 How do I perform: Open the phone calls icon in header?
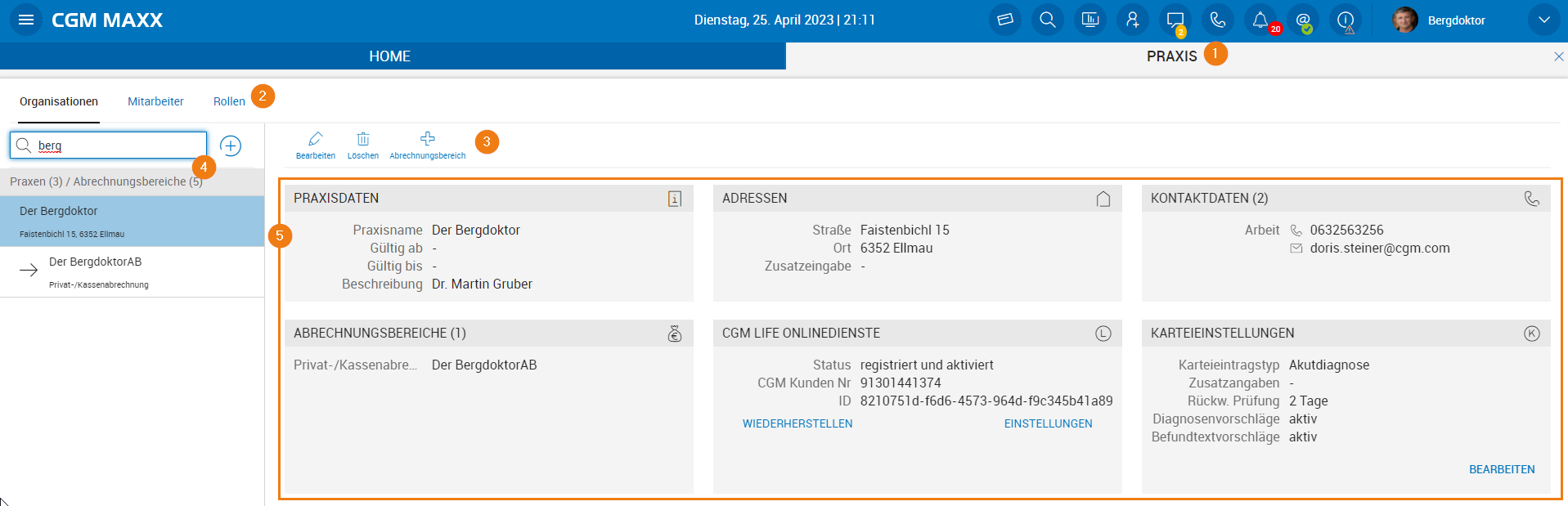click(x=1218, y=20)
